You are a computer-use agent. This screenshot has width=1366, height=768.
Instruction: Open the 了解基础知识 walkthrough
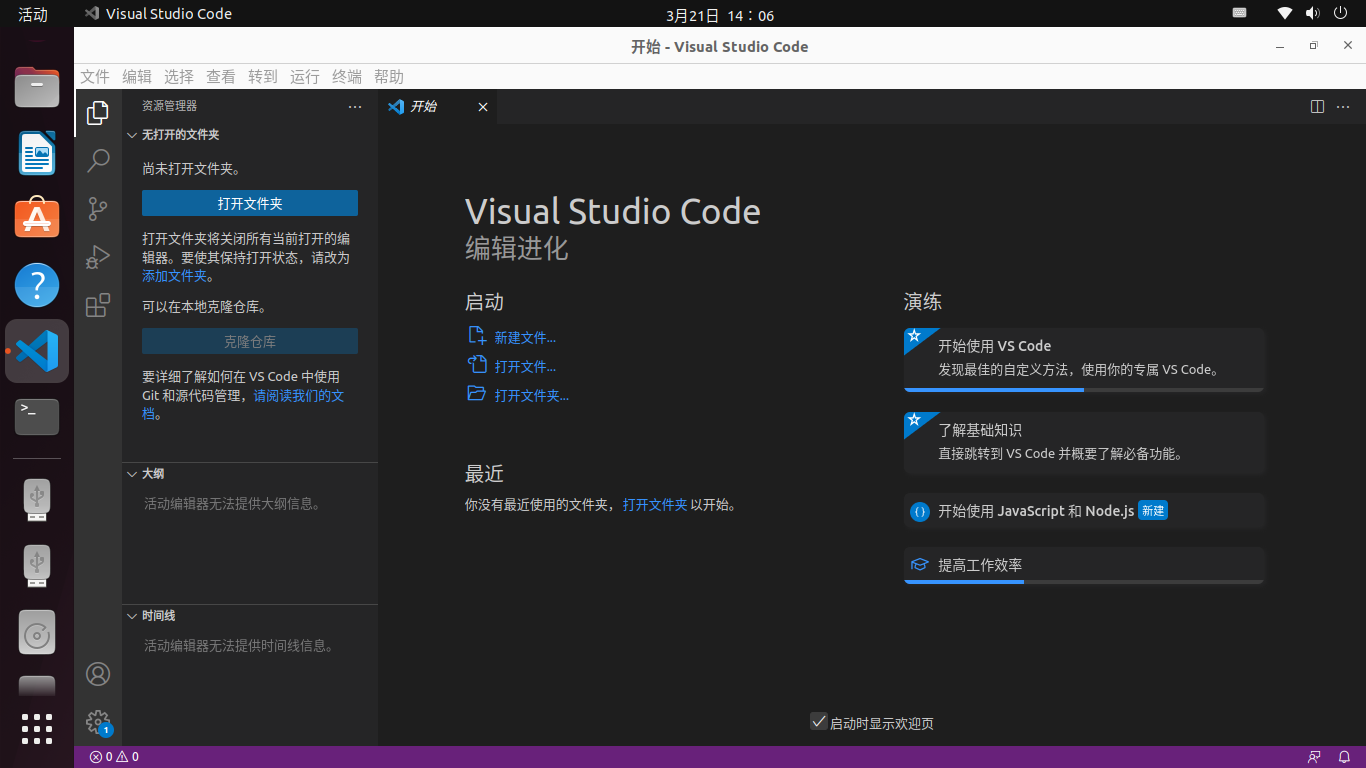(1084, 443)
